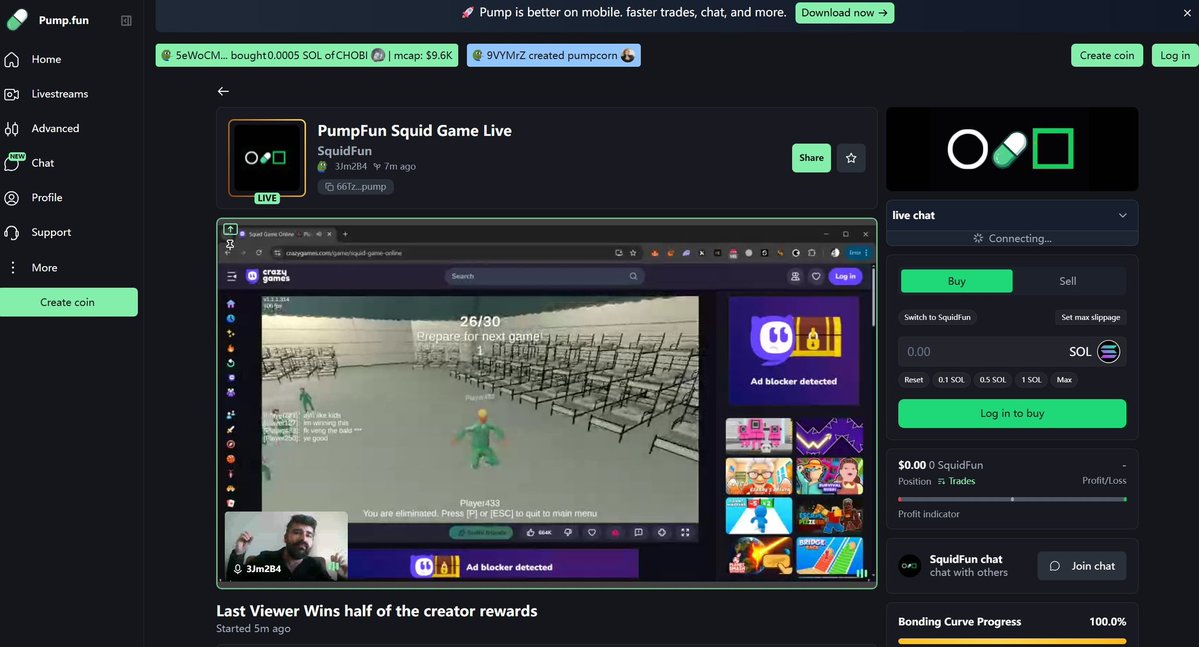
Task: Click Download now in the banner
Action: [x=844, y=13]
